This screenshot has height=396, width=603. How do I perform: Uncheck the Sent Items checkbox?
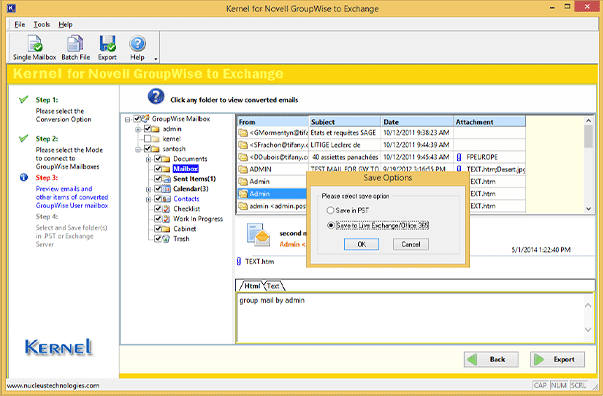(x=158, y=179)
